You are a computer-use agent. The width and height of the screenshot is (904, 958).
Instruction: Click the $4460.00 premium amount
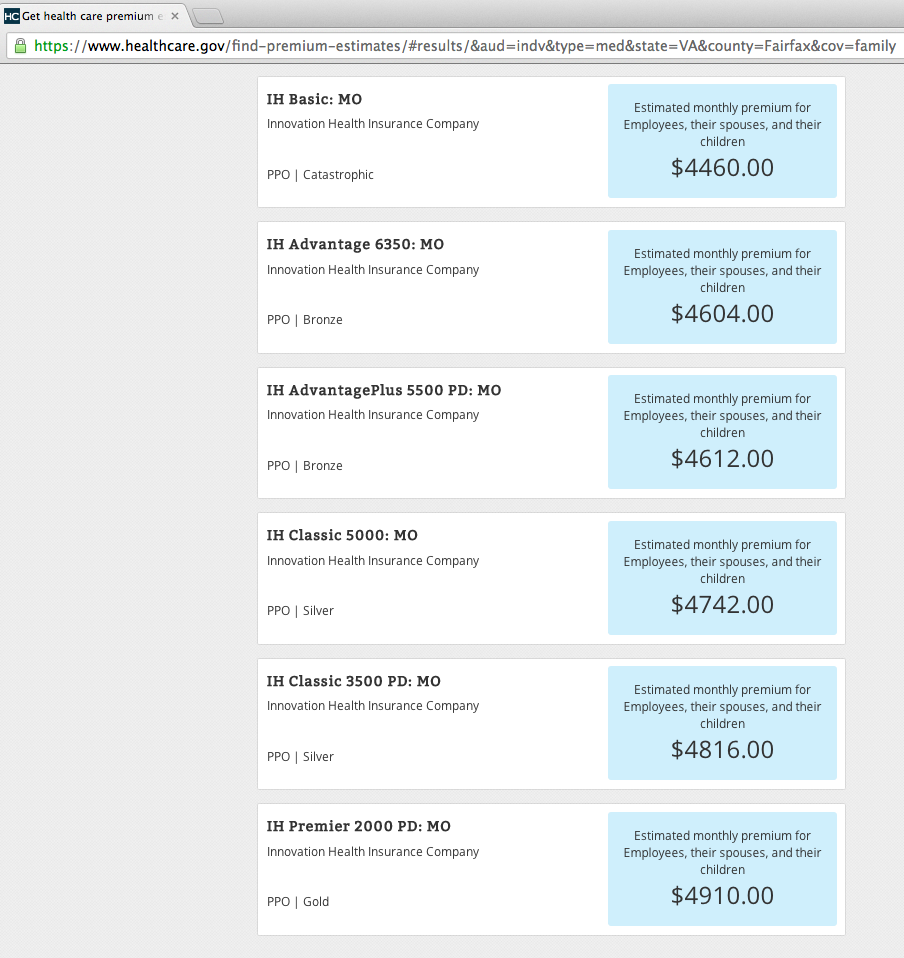point(722,167)
